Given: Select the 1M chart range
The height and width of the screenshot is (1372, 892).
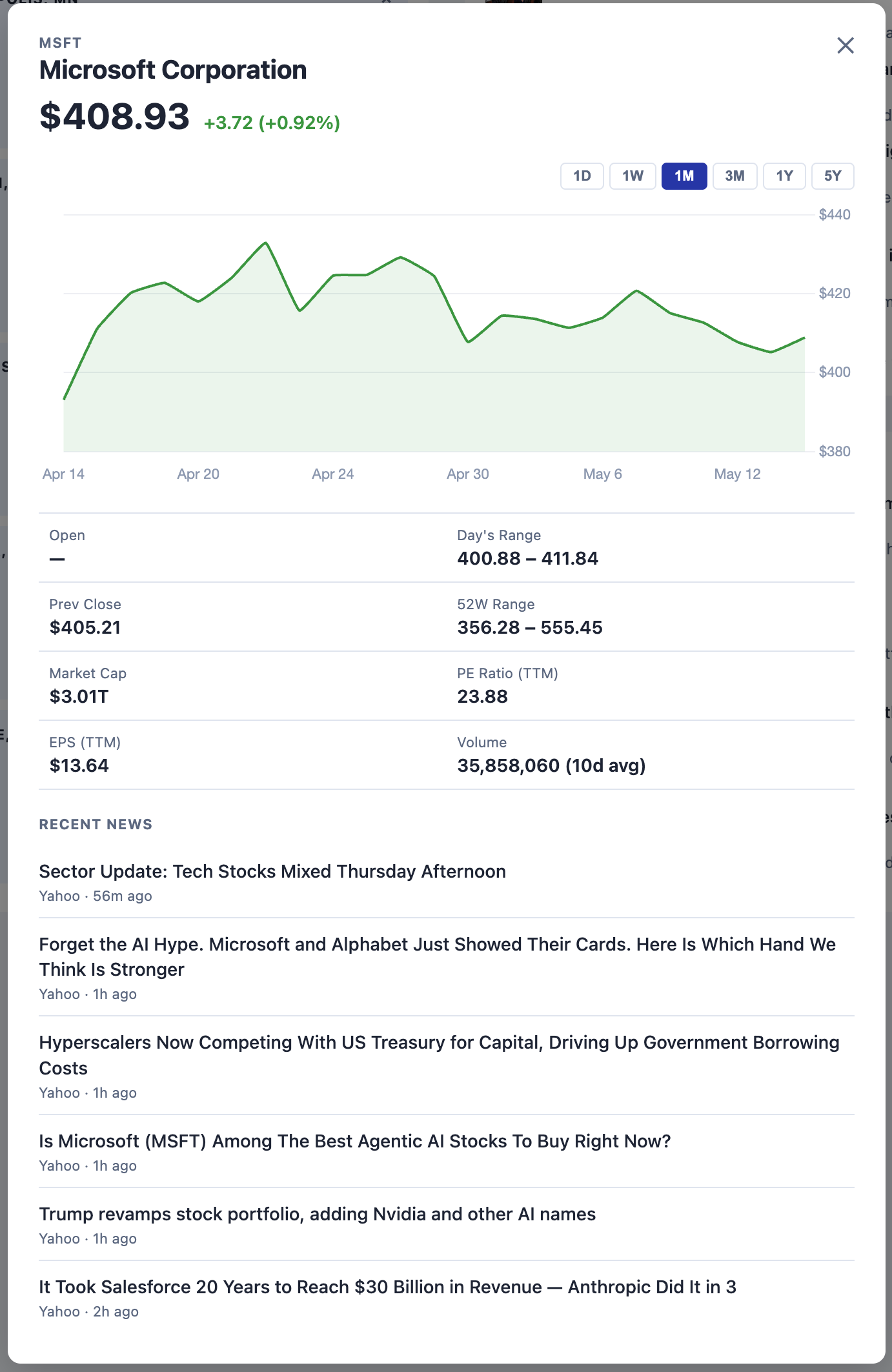Looking at the screenshot, I should coord(684,176).
